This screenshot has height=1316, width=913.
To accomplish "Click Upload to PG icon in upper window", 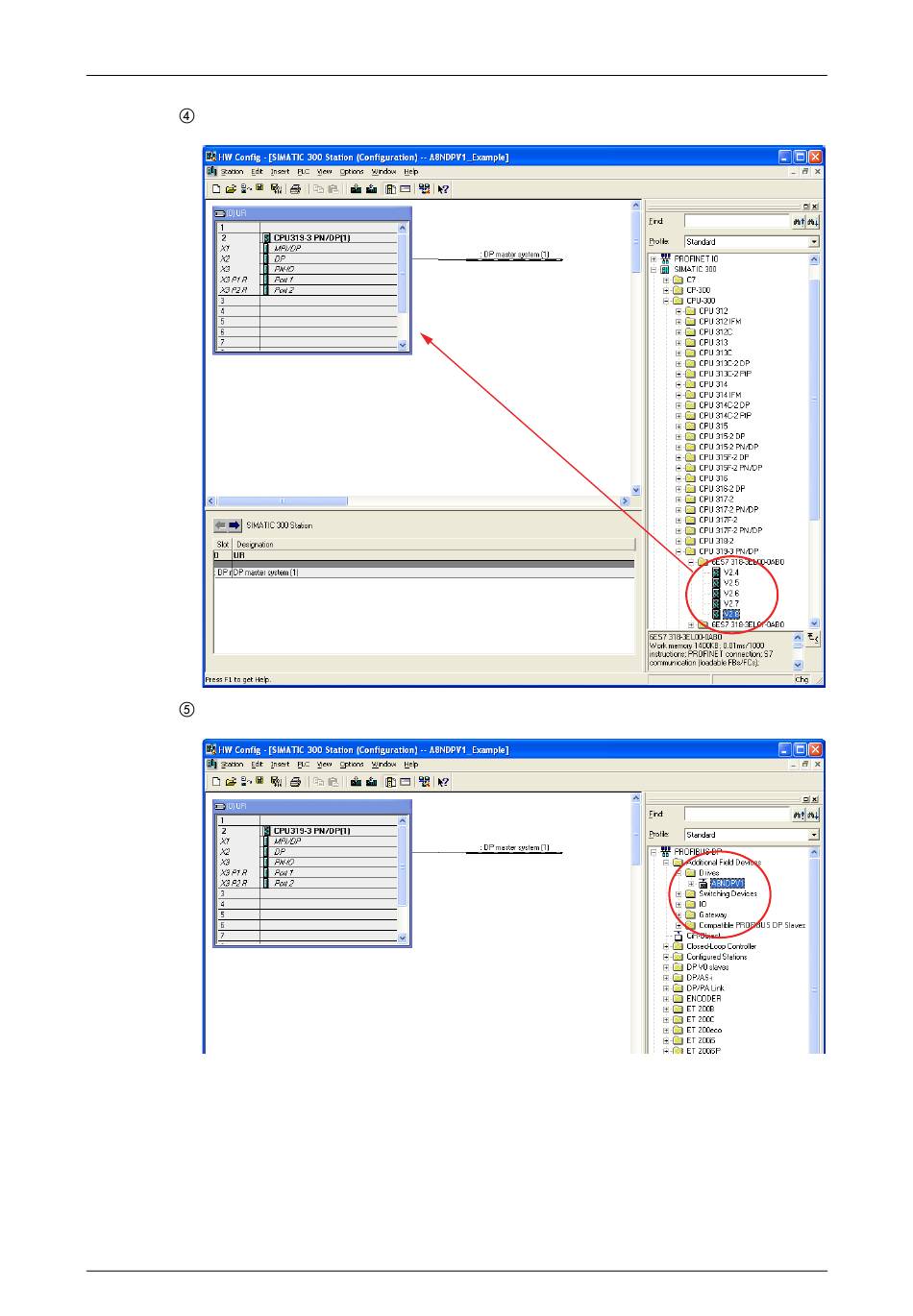I will tap(371, 189).
